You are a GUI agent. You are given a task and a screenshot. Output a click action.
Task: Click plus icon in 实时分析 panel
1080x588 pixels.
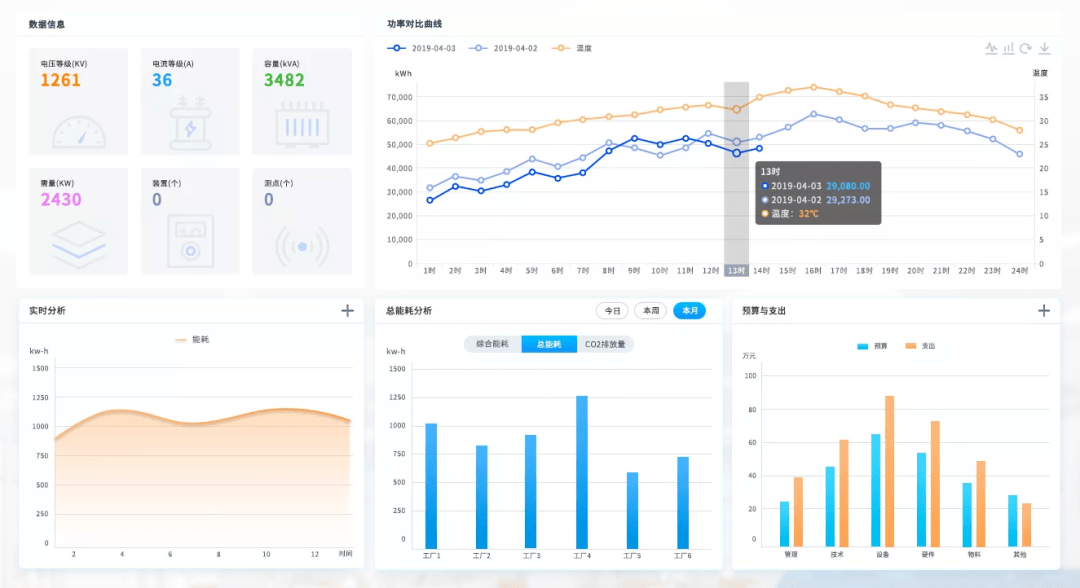347,311
